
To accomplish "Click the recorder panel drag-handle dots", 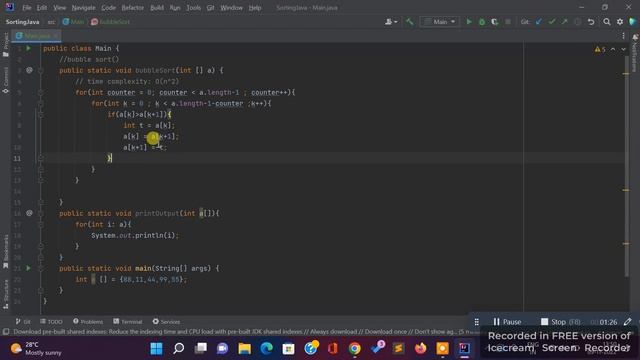I will [x=476, y=322].
